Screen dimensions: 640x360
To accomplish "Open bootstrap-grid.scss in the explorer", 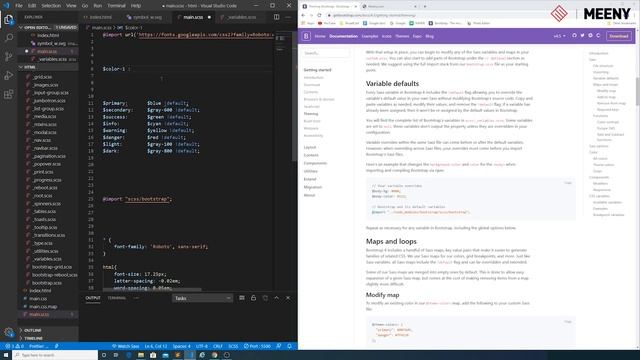I will tap(51, 267).
